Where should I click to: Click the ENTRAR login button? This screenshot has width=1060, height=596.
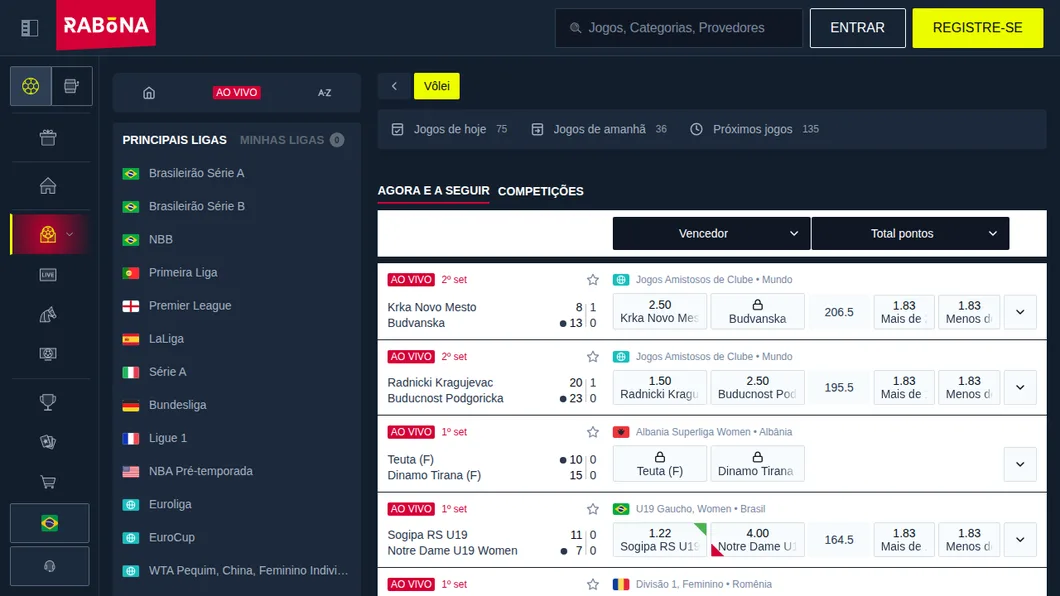[857, 28]
